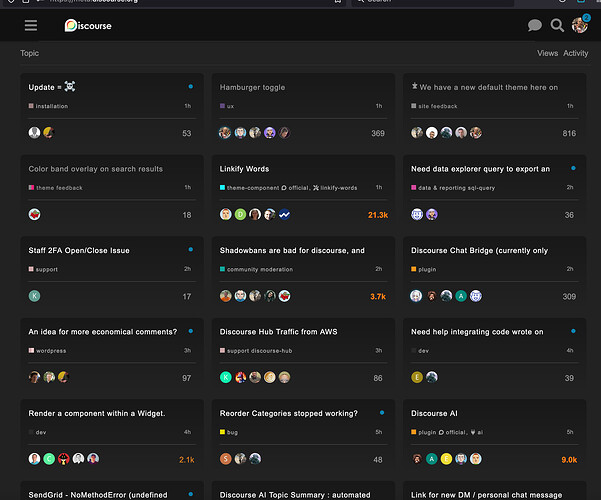Click the pinned icon on default theme topic
601x500 pixels.
(x=414, y=86)
